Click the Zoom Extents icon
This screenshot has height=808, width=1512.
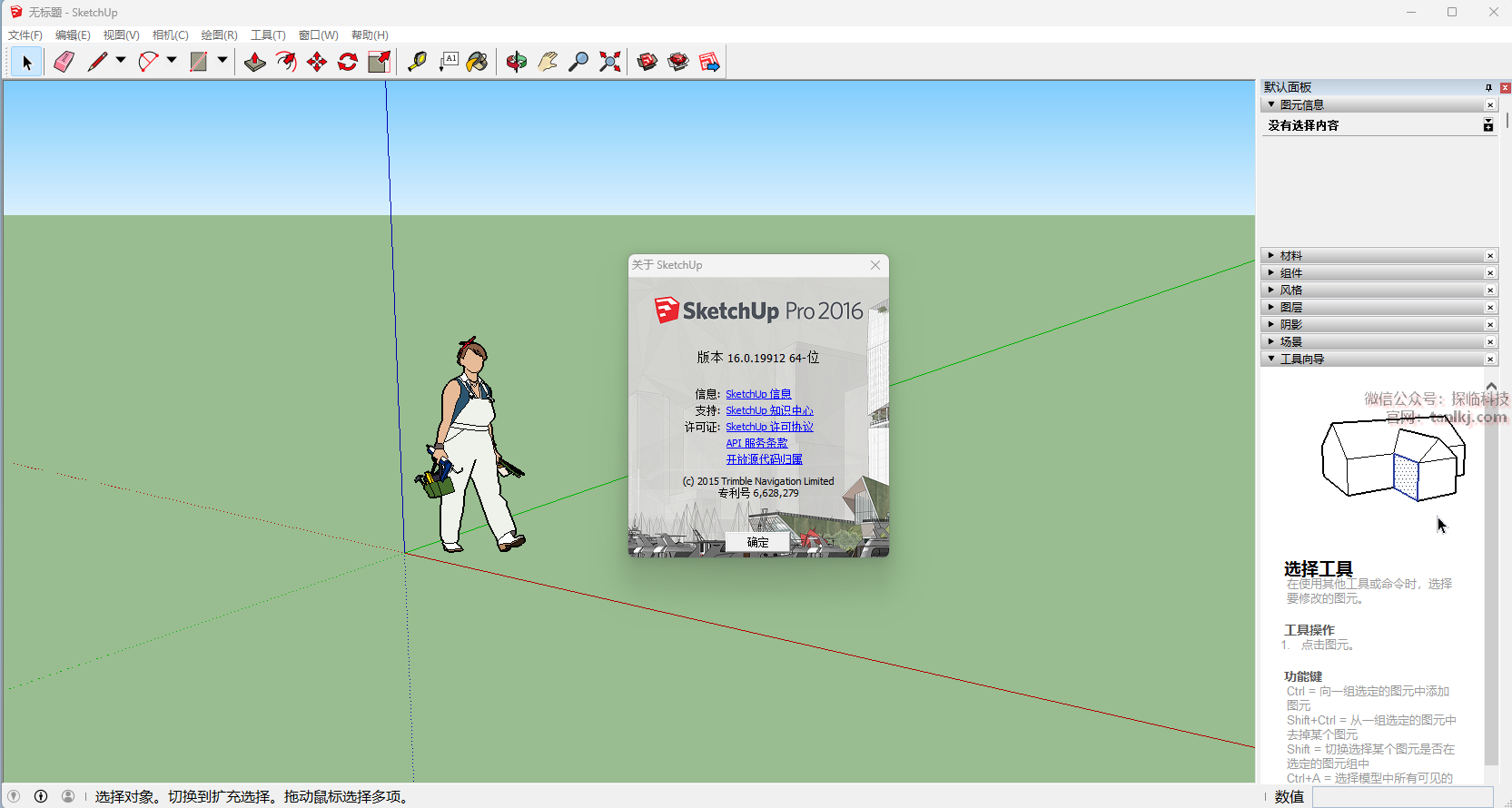tap(610, 62)
